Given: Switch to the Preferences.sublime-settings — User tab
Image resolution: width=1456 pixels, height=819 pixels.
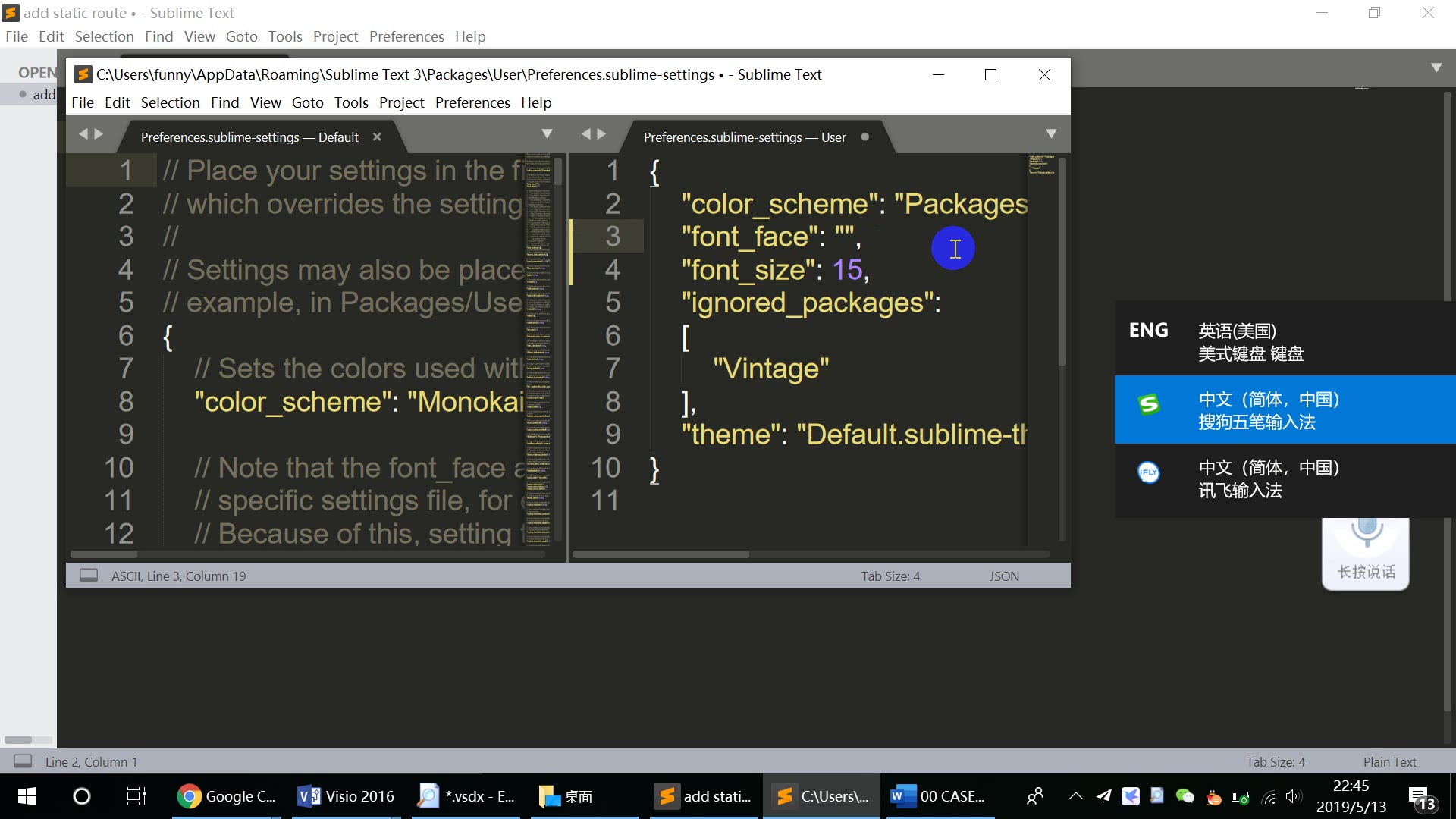Looking at the screenshot, I should click(x=744, y=137).
